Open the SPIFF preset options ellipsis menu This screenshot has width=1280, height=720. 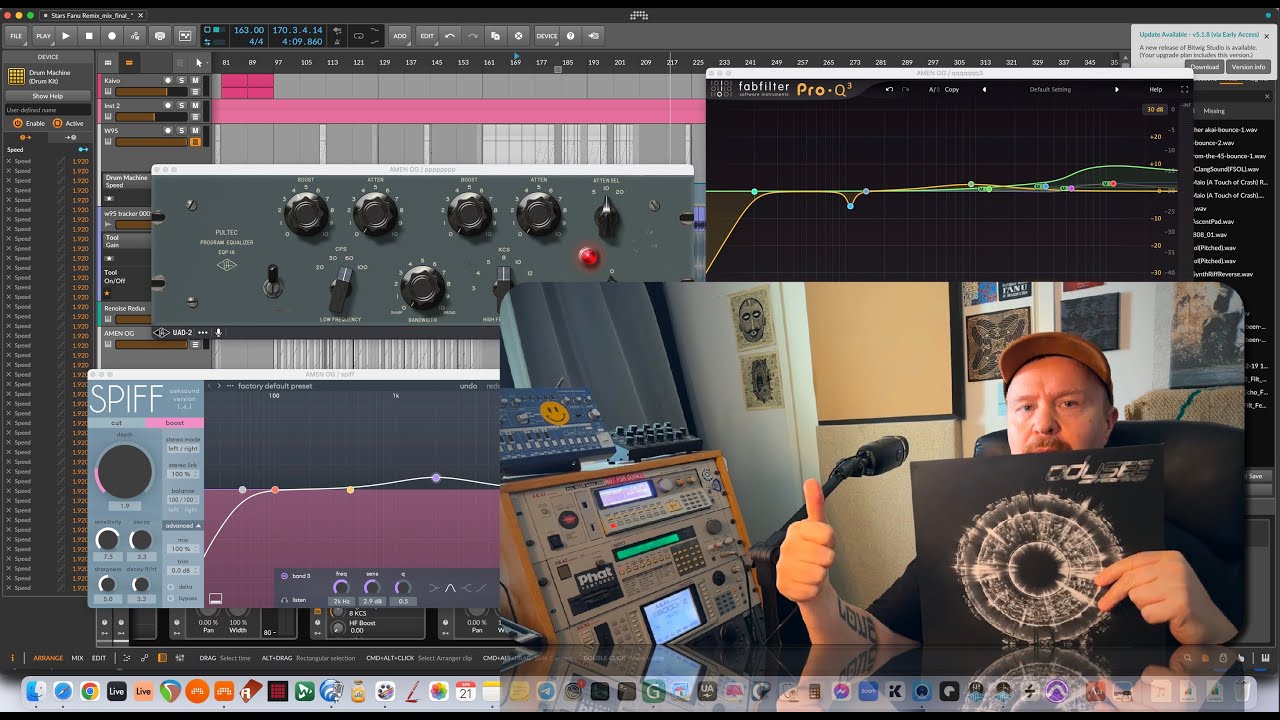pyautogui.click(x=230, y=386)
